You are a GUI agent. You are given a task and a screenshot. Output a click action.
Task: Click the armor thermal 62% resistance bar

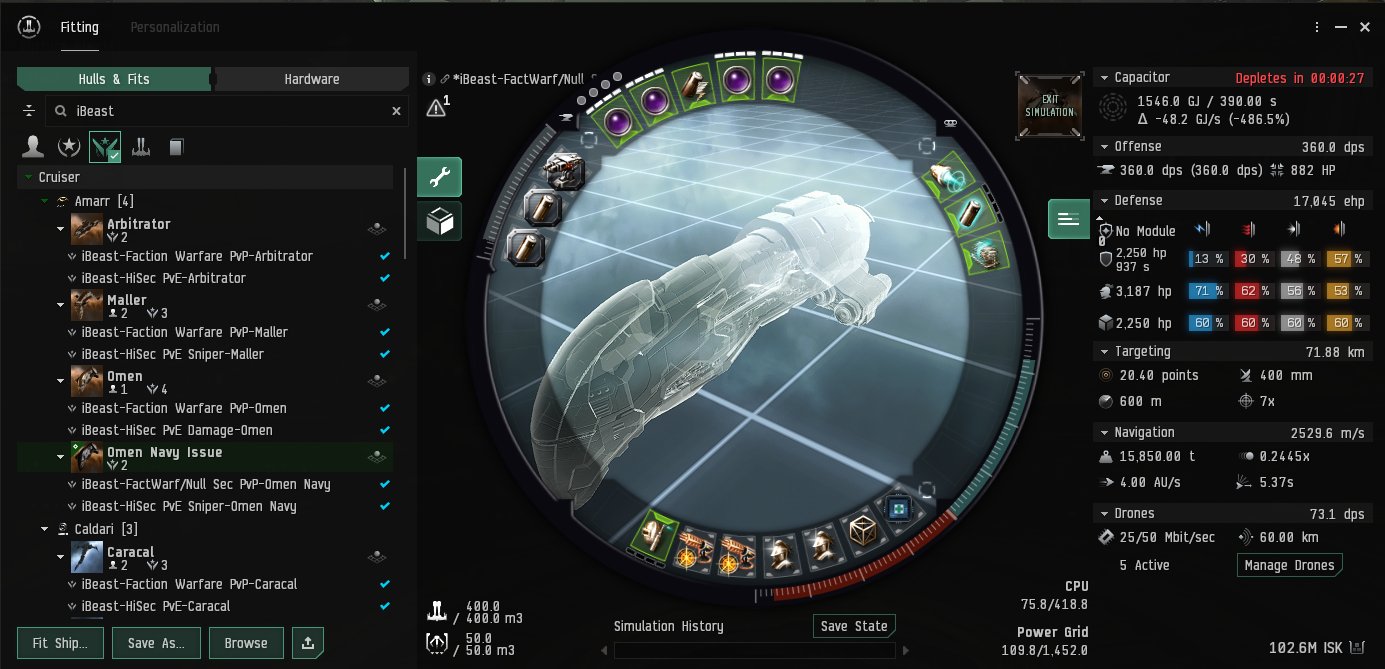(1255, 292)
